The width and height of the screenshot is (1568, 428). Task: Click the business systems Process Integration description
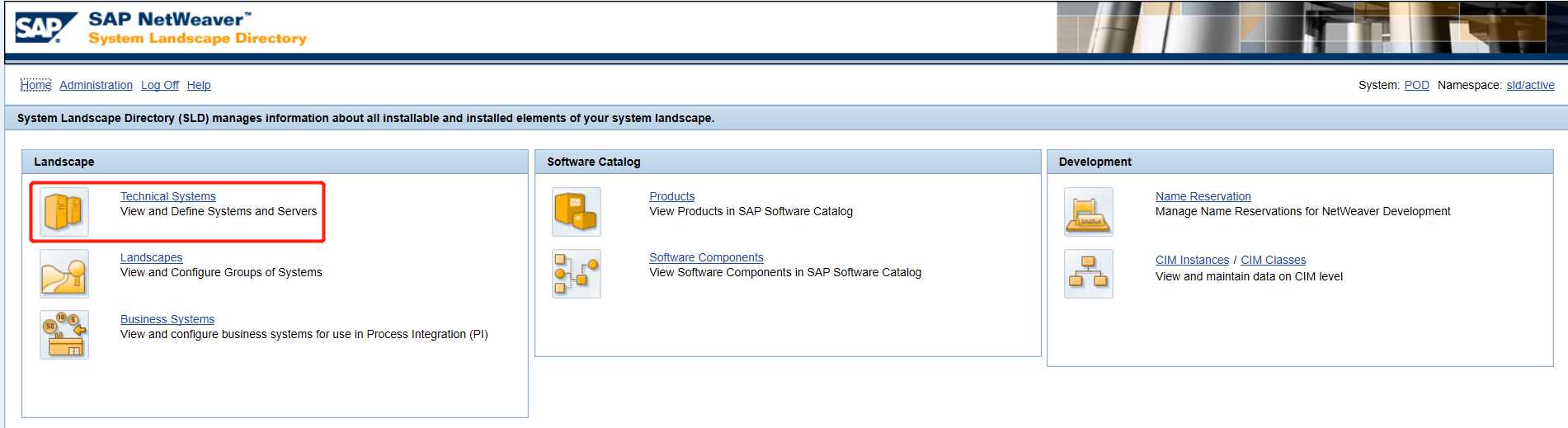304,334
